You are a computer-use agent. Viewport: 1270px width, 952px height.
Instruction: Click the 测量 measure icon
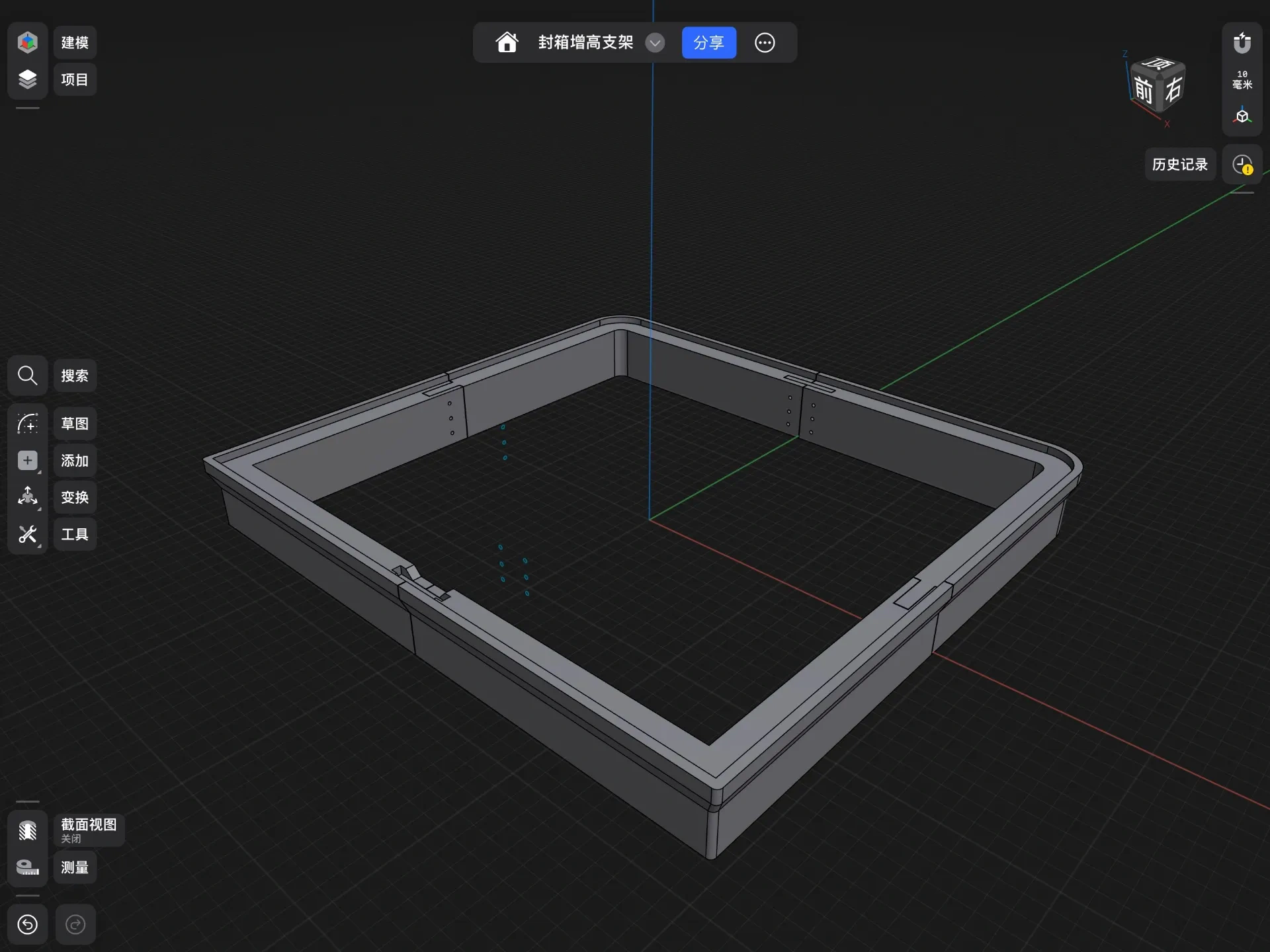[27, 867]
